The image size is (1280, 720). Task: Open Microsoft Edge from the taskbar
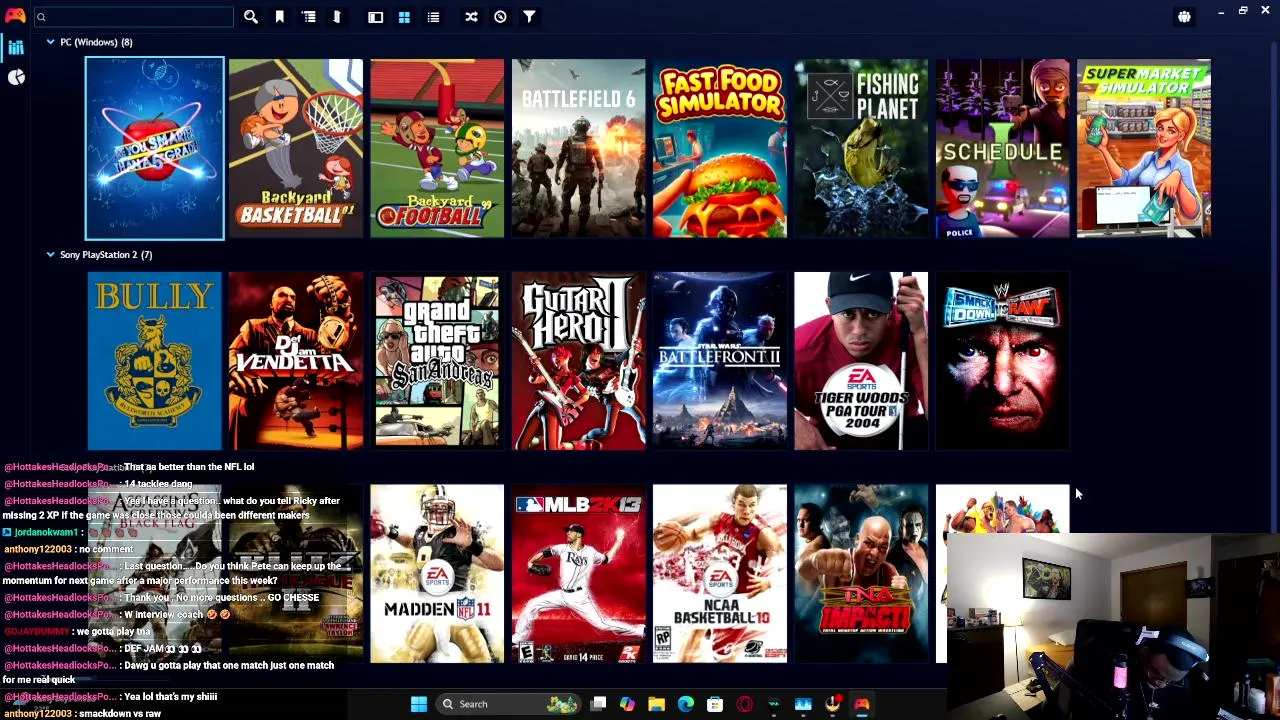point(686,704)
